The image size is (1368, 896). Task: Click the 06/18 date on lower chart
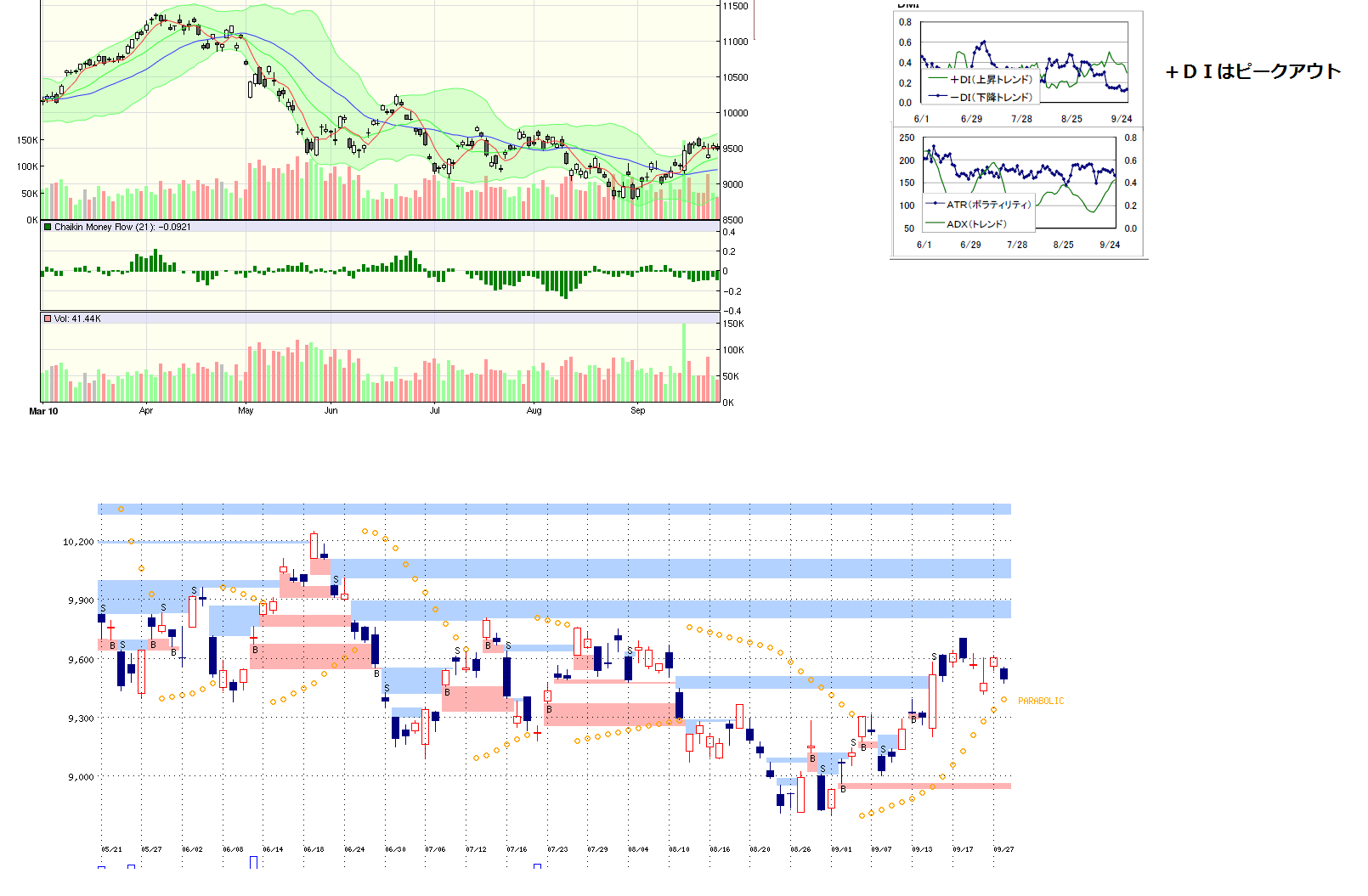click(314, 849)
